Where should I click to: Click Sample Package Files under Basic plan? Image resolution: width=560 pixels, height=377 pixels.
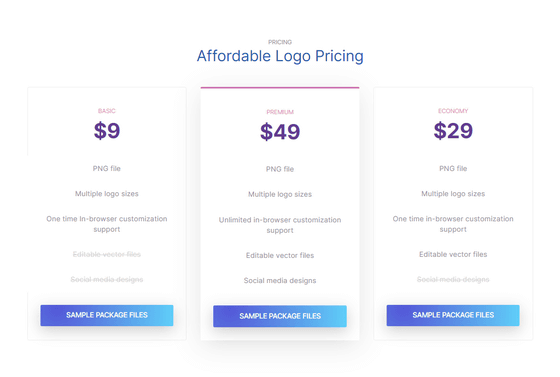click(x=107, y=315)
